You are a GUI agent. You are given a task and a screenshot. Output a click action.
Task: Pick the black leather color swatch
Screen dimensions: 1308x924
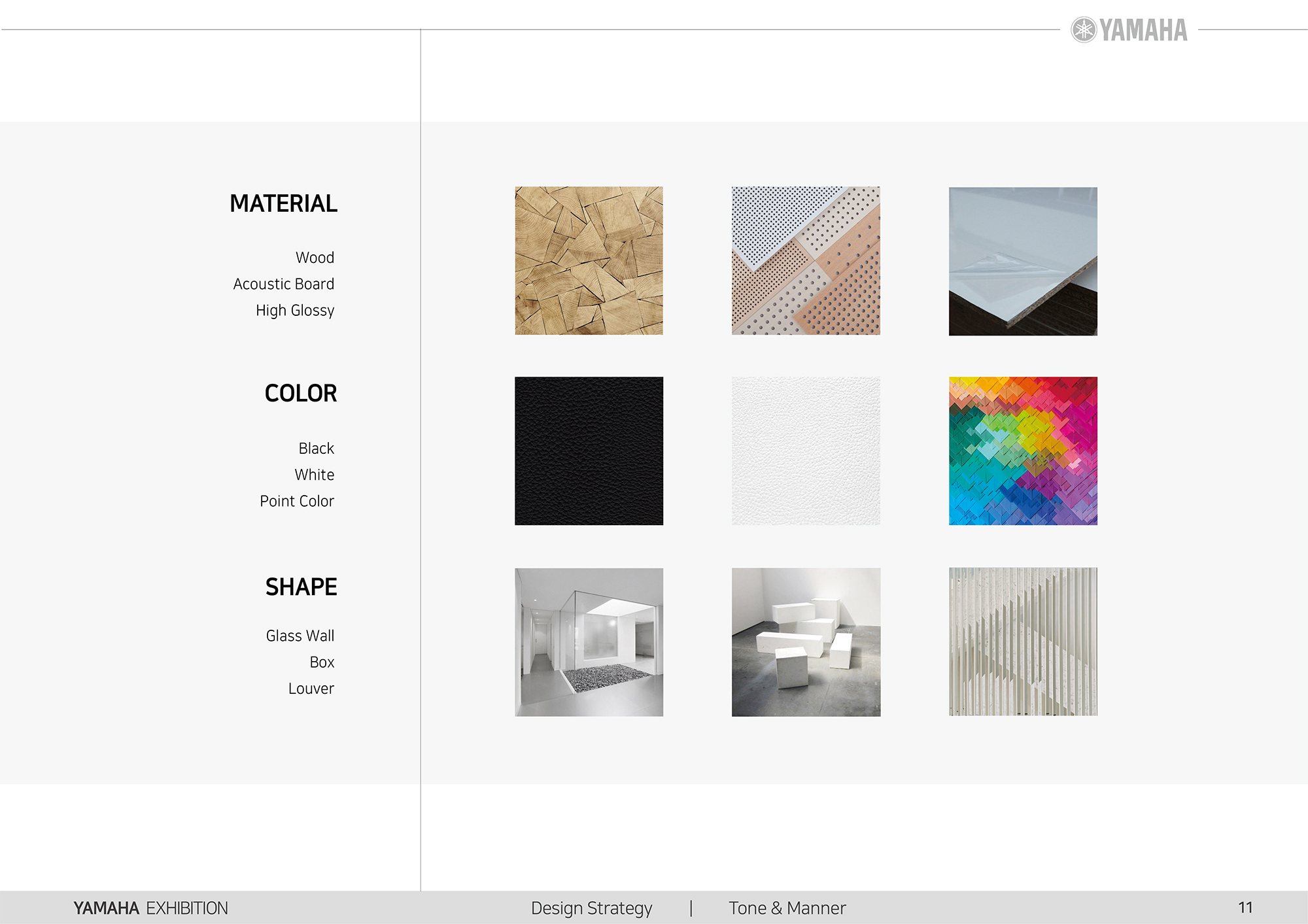coord(589,451)
